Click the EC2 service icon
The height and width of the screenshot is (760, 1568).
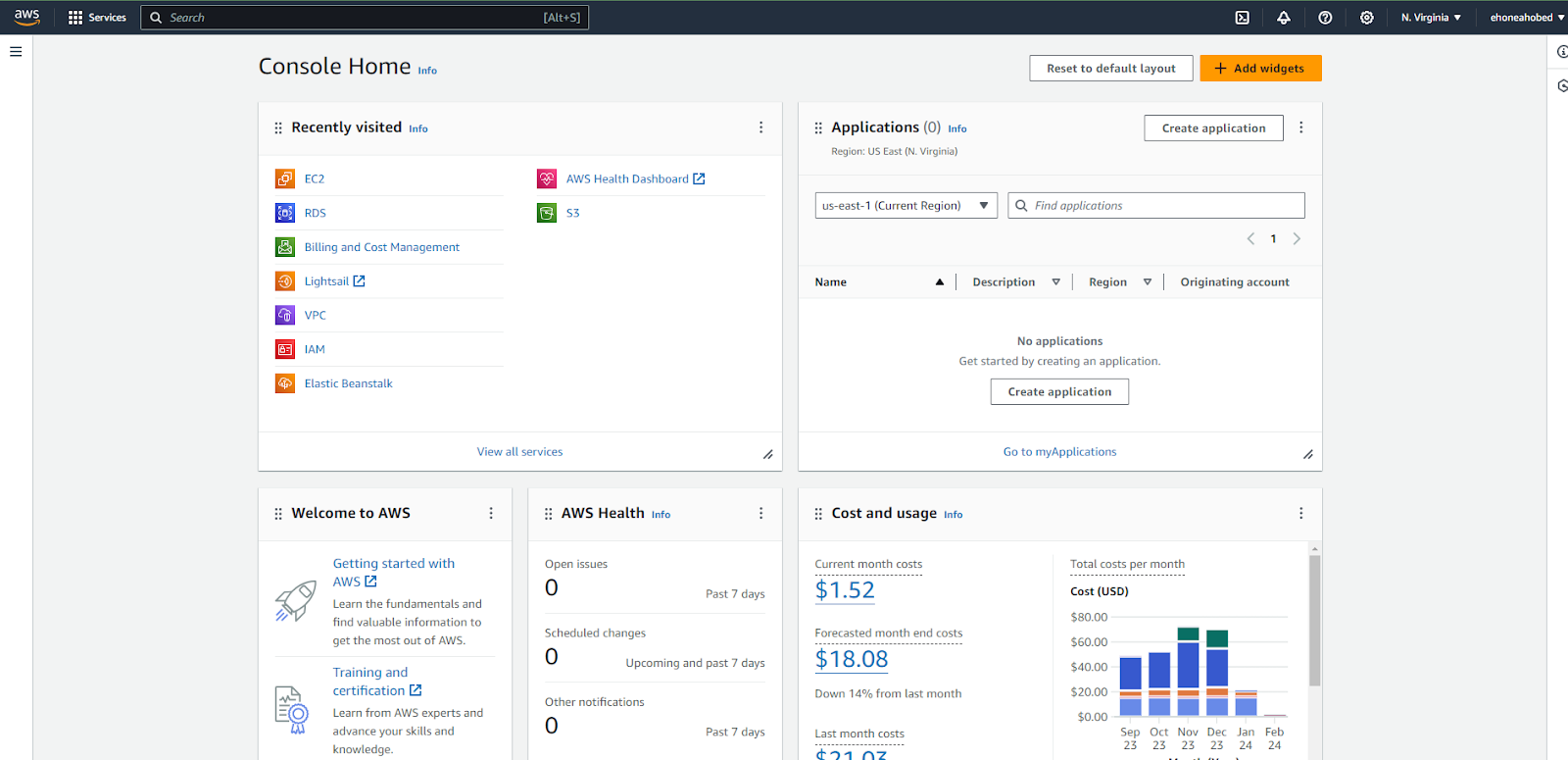coord(285,178)
